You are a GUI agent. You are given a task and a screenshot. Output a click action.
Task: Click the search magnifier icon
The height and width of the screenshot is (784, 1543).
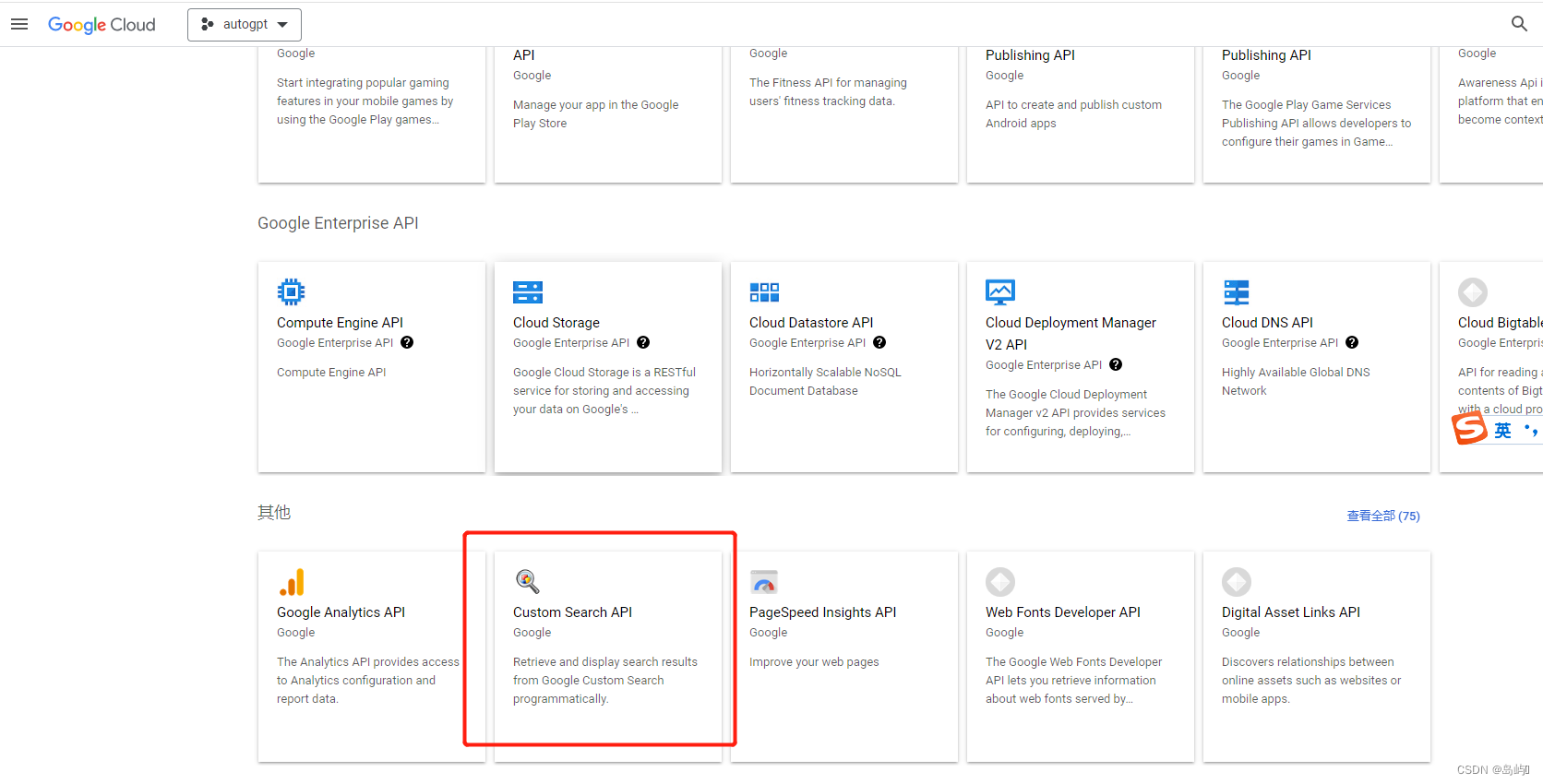click(1519, 24)
